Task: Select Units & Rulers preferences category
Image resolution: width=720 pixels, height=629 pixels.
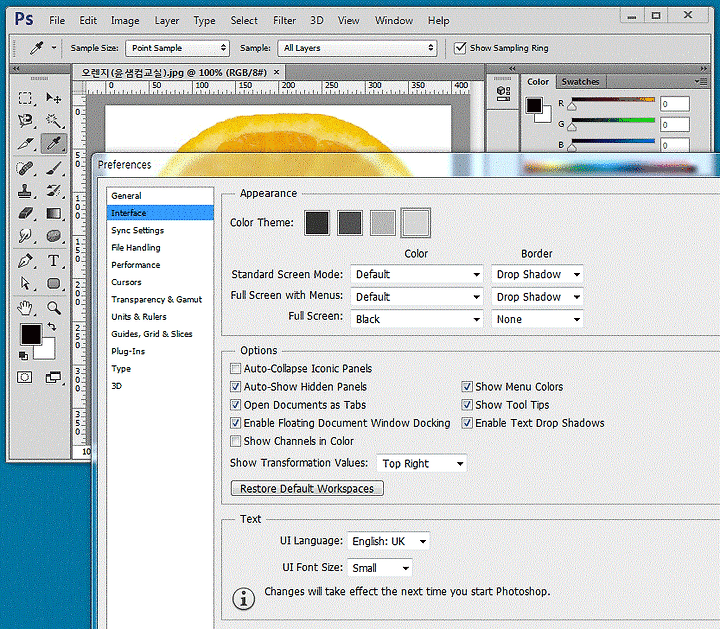Action: (160, 316)
